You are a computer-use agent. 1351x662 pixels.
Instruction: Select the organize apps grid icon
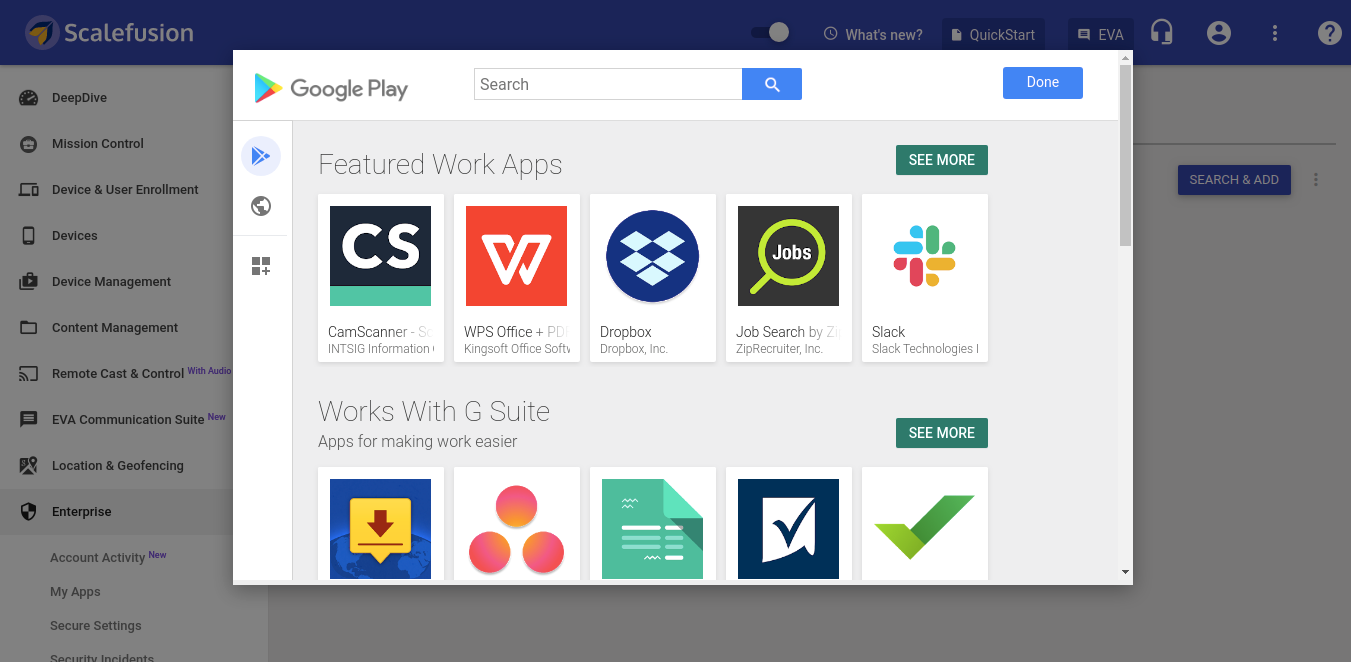pyautogui.click(x=261, y=266)
